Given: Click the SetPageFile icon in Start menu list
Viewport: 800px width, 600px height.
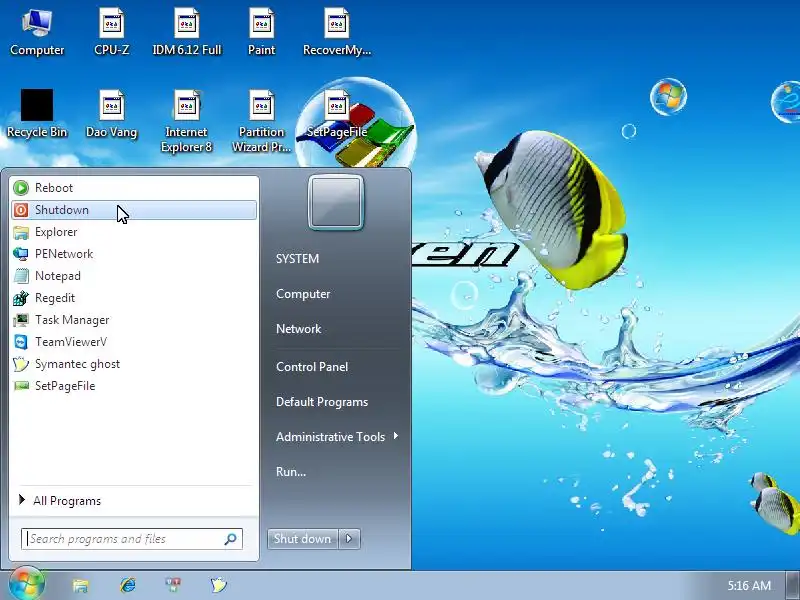Looking at the screenshot, I should pos(21,386).
